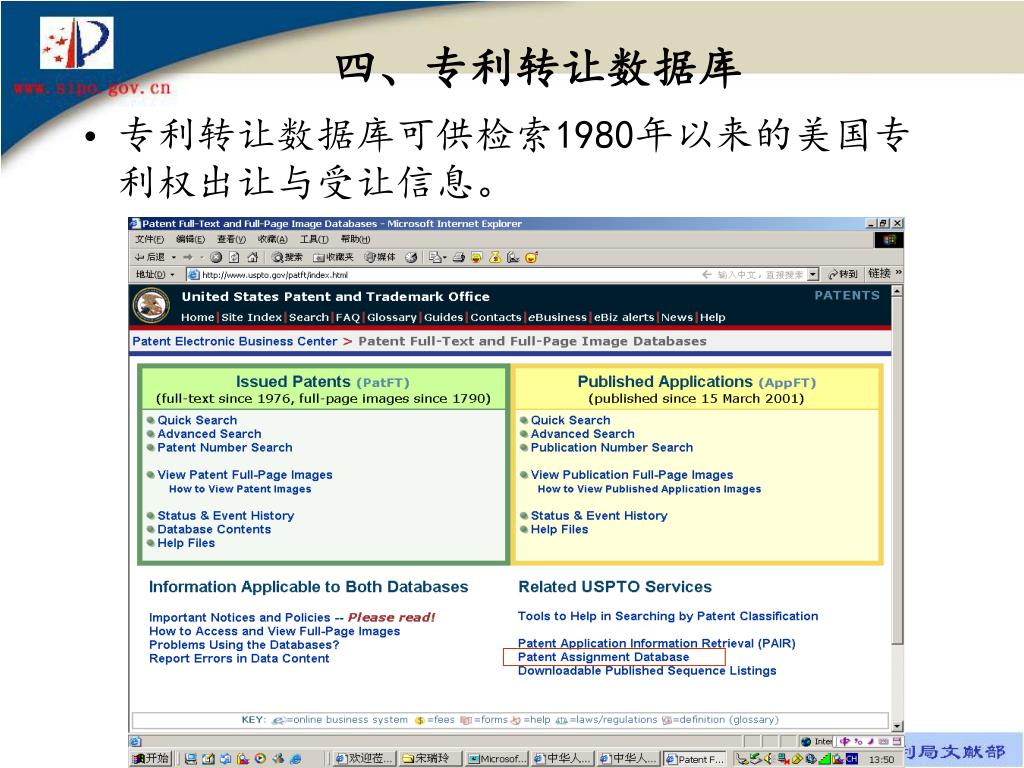The image size is (1024, 768).
Task: Open Advanced Search under Issued Patents
Action: tap(209, 434)
